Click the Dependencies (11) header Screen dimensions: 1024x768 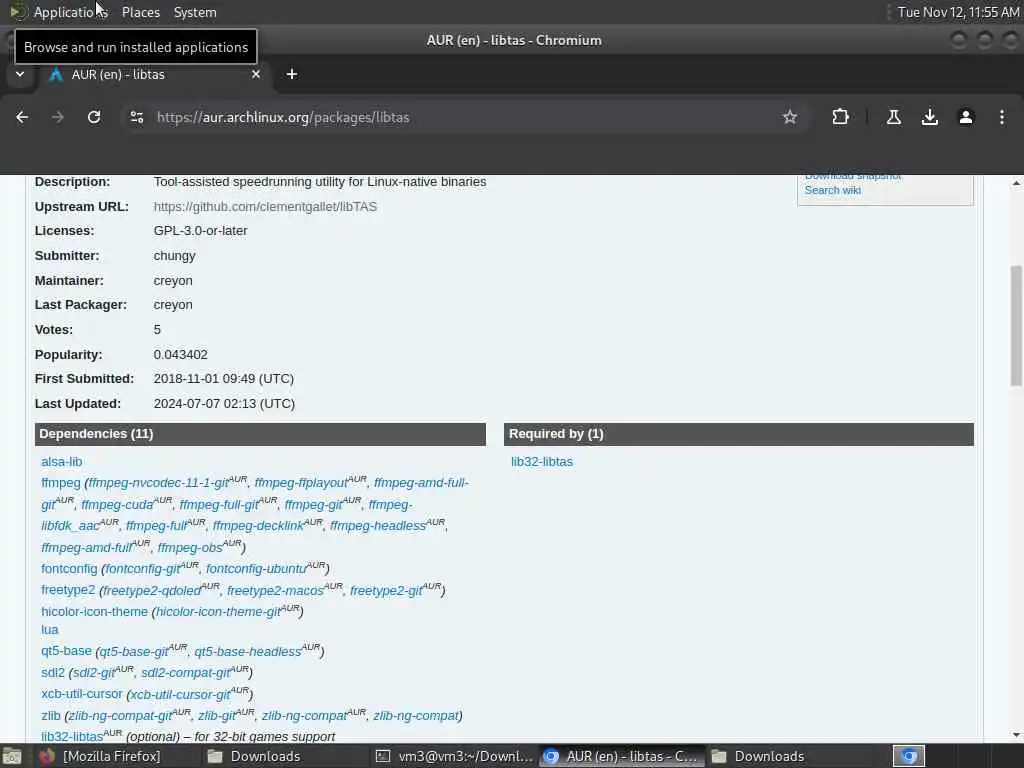[260, 434]
